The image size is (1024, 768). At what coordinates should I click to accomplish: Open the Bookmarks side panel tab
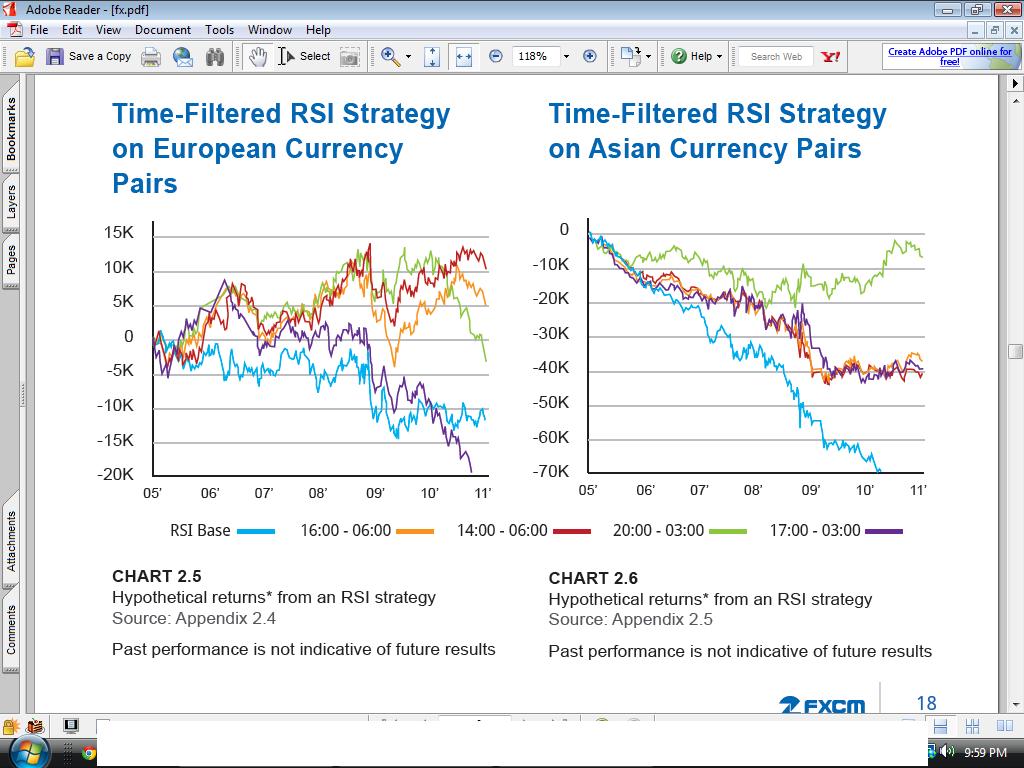click(x=11, y=129)
